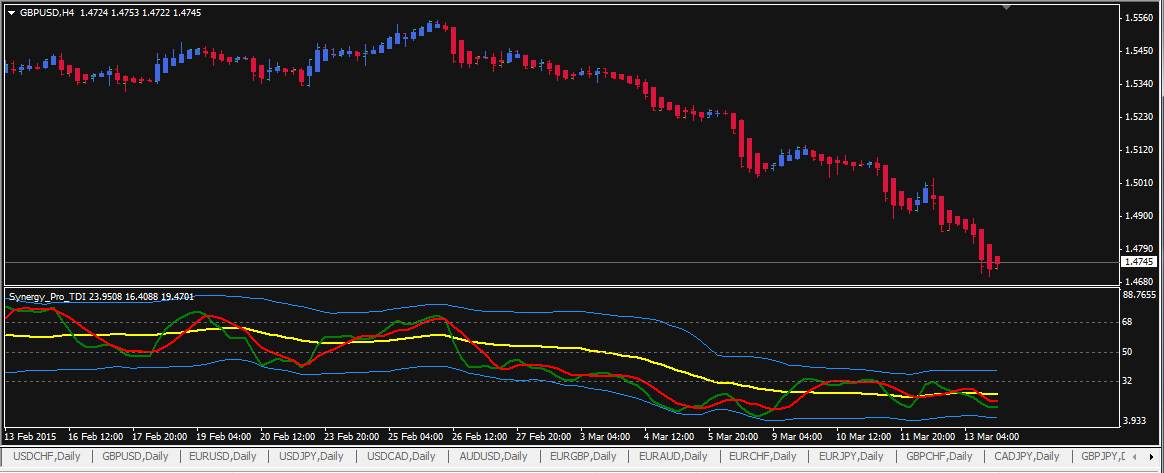Open the AUDUSD,Daily chart tab
Screen dimensions: 1164x473
point(494,456)
